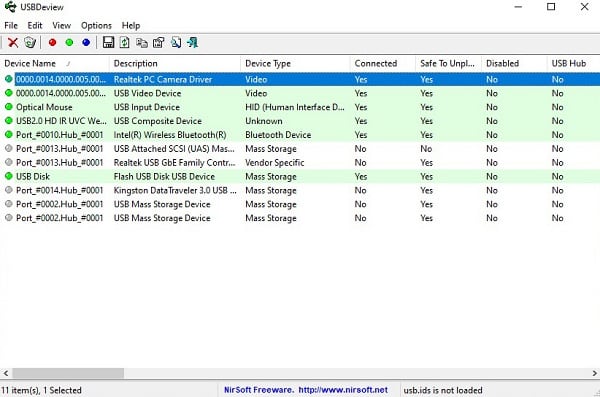Viewport: 600px width, 397px height.
Task: Select the Vendor Specific device type cell
Action: click(275, 162)
